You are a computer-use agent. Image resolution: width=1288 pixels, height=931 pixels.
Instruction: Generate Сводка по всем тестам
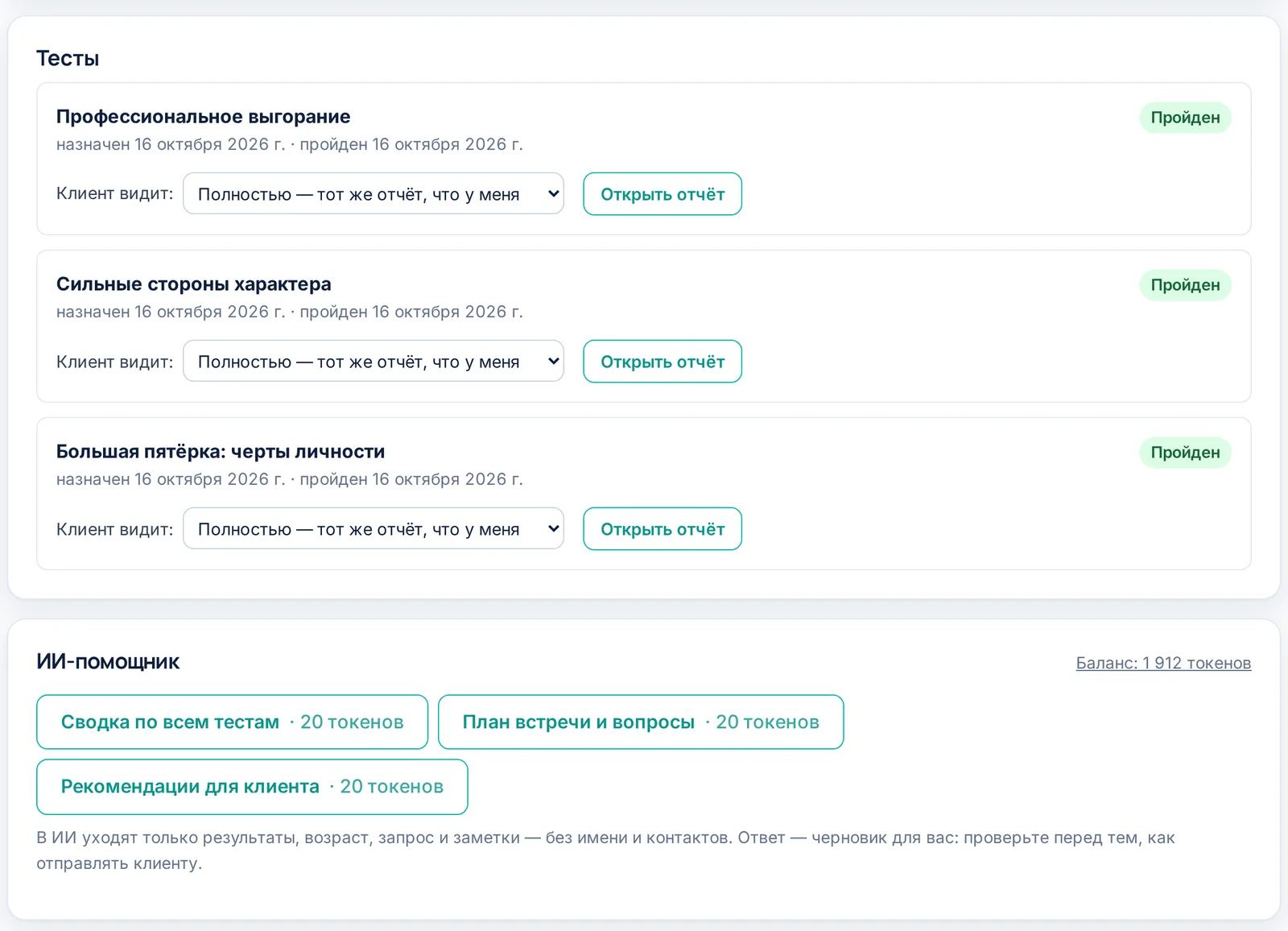(x=232, y=722)
